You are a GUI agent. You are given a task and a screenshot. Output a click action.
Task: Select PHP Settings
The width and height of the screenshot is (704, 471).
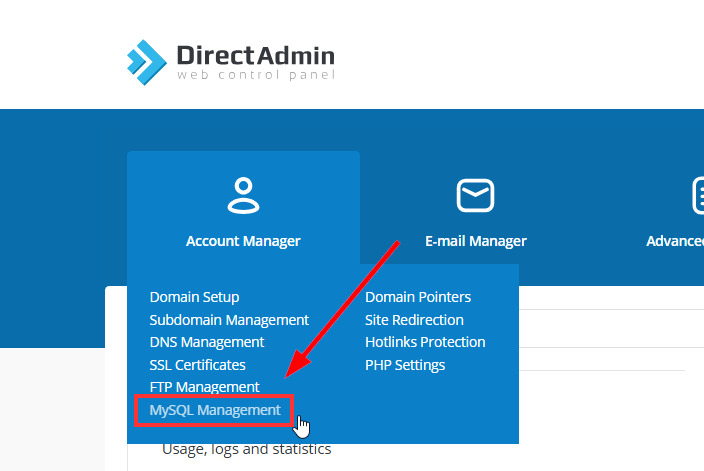tap(405, 365)
